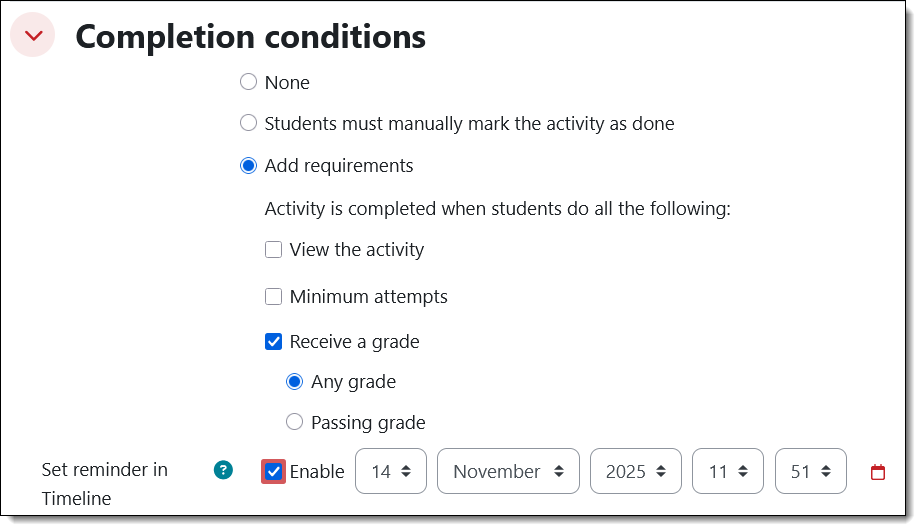The image size is (915, 525).
Task: Select the Any grade radio option
Action: (x=294, y=382)
